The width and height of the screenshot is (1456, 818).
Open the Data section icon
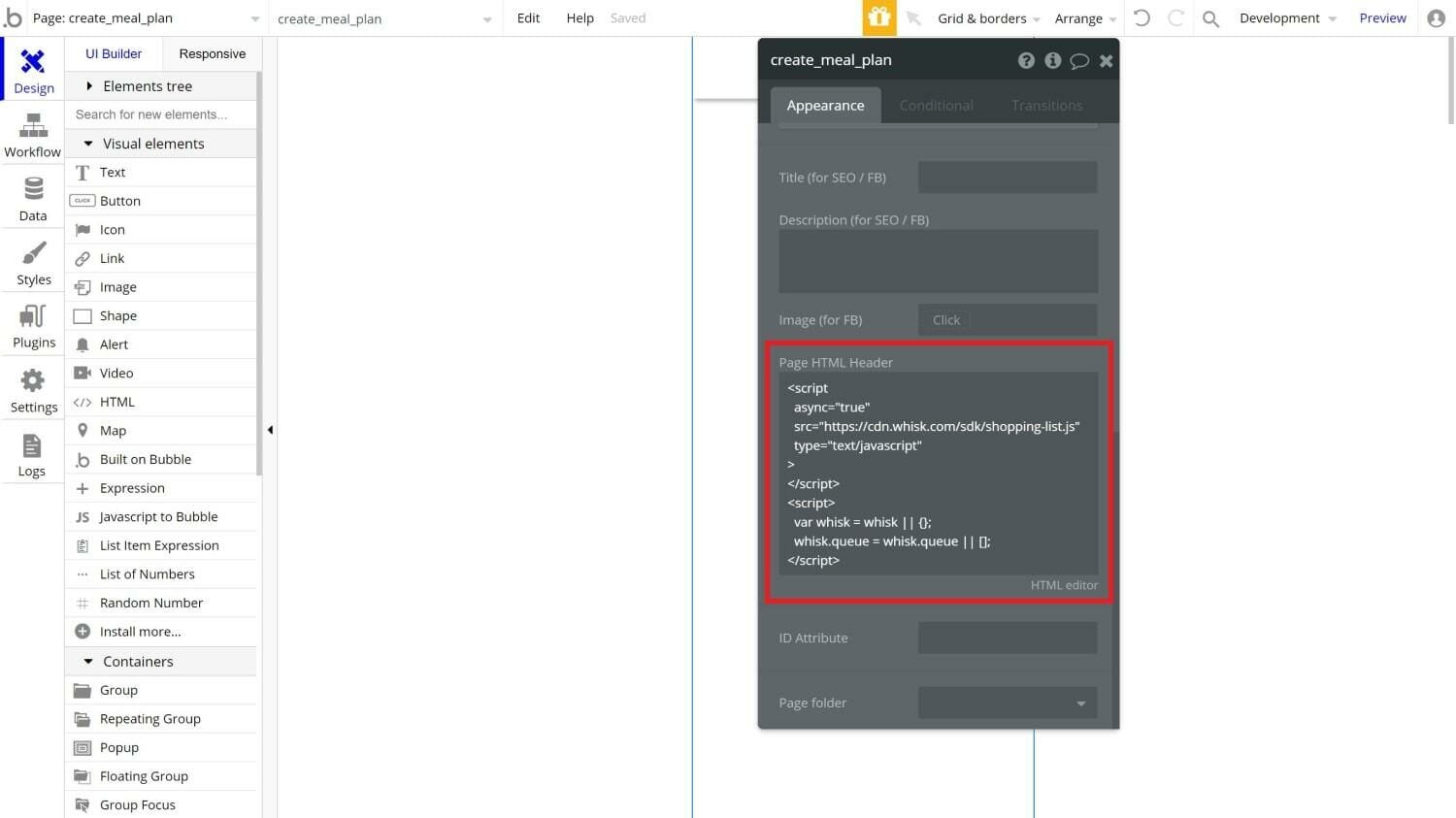[x=33, y=199]
